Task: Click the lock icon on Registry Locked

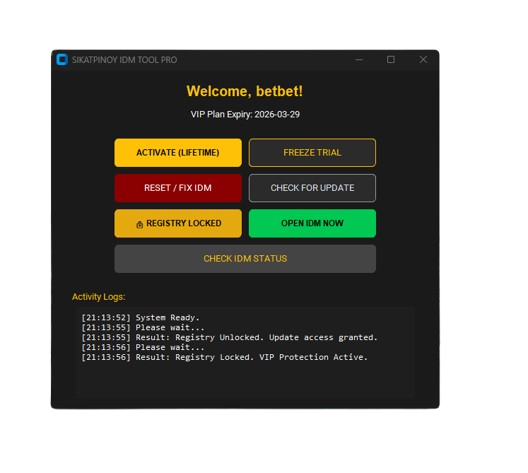Action: 139,224
